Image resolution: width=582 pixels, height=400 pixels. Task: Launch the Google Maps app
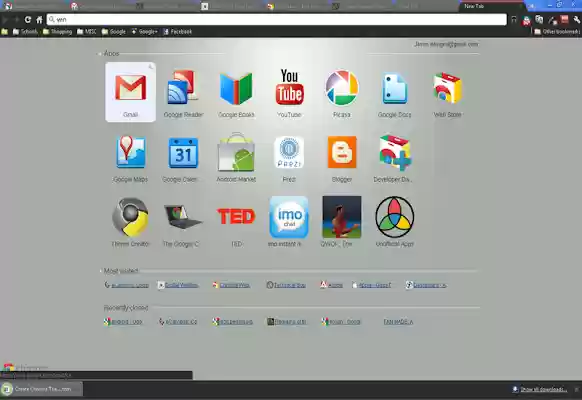pos(130,158)
